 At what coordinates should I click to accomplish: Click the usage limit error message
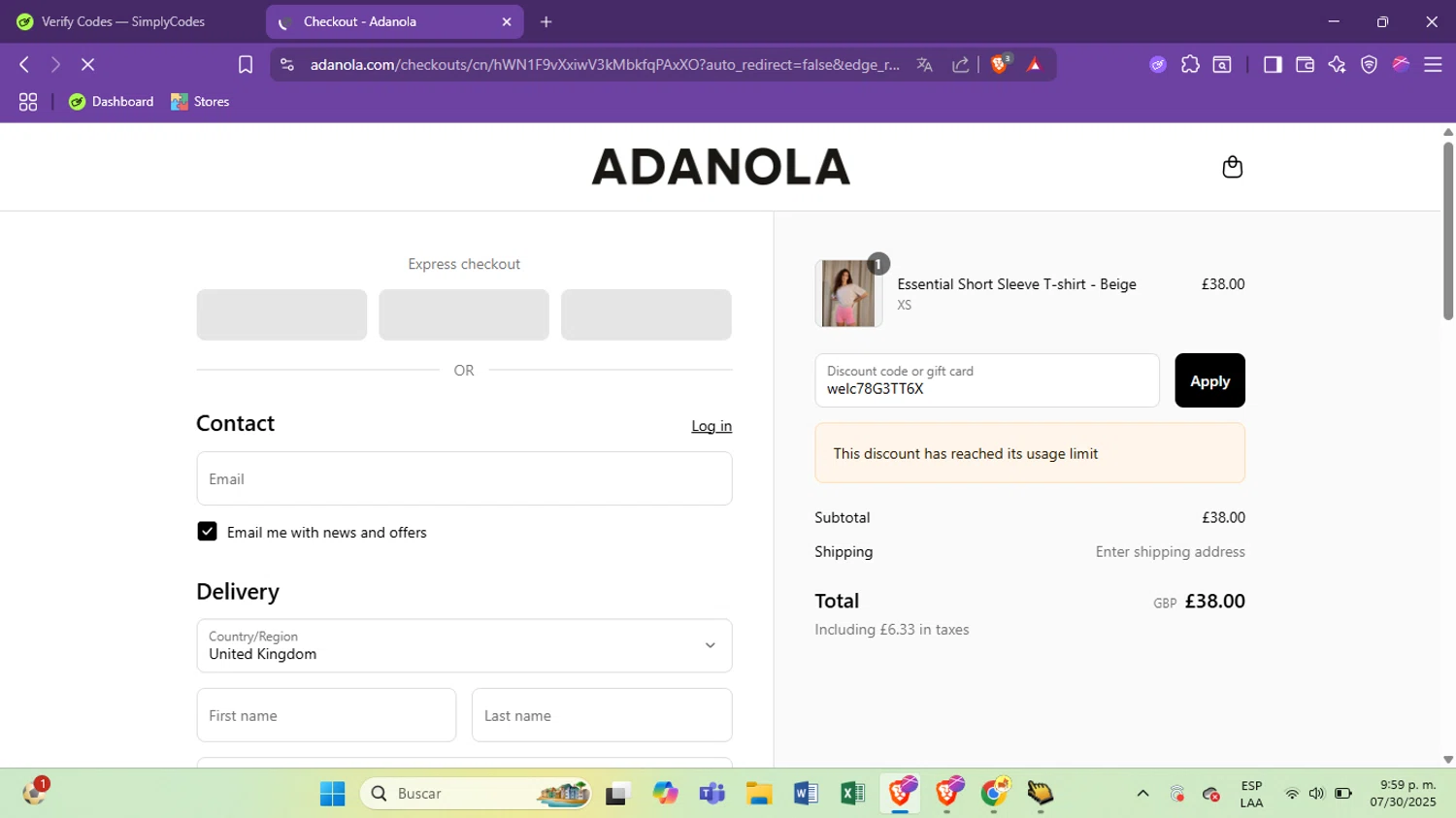[x=1030, y=453]
